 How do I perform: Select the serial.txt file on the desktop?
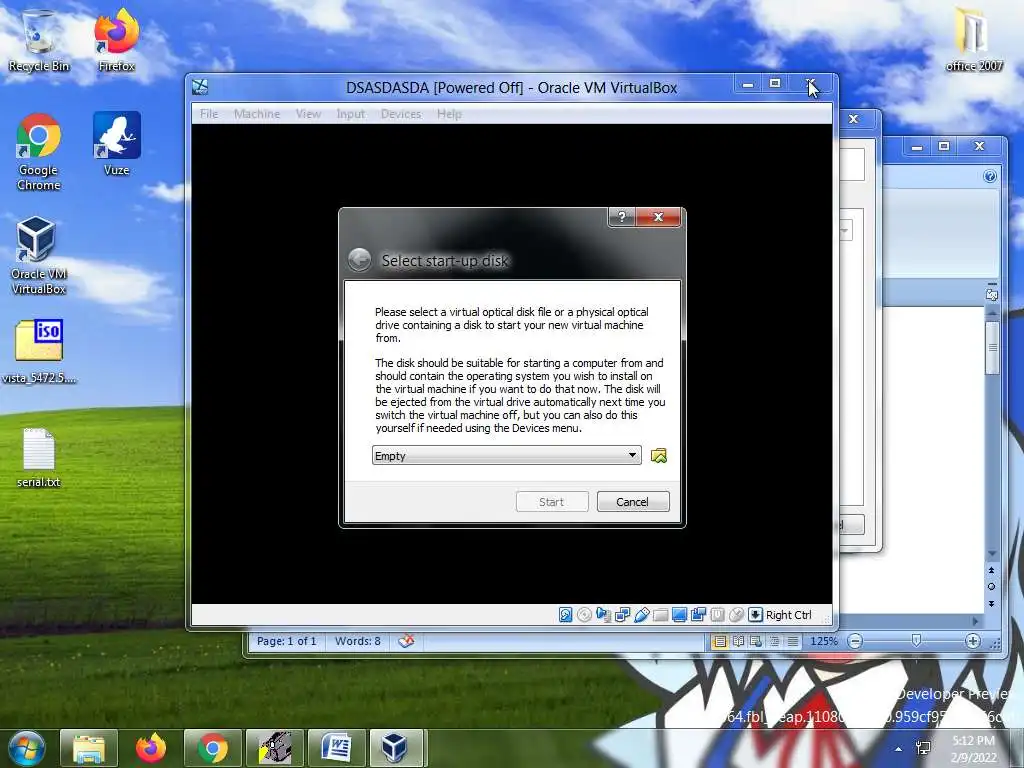(x=39, y=457)
